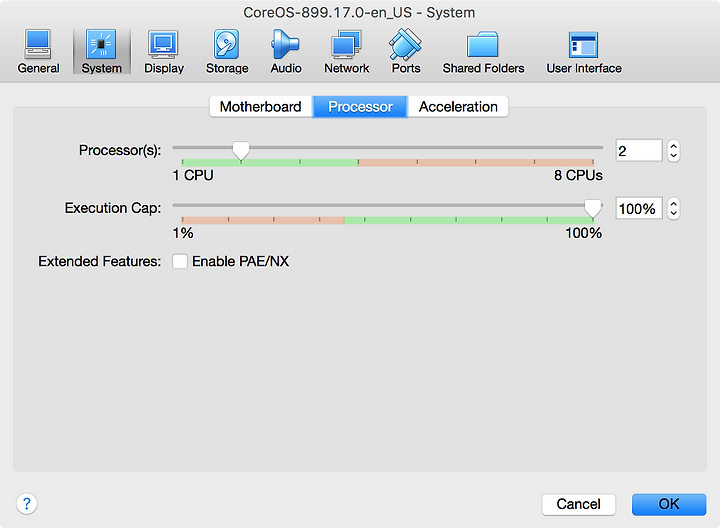The height and width of the screenshot is (528, 720).
Task: Show the Ports settings section
Action: pyautogui.click(x=405, y=51)
